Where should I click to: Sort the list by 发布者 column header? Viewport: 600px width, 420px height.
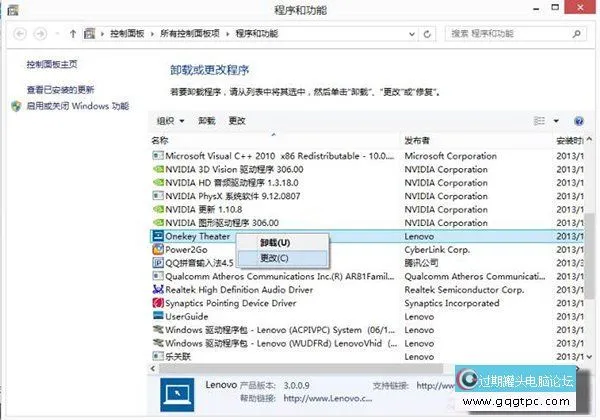pos(420,140)
